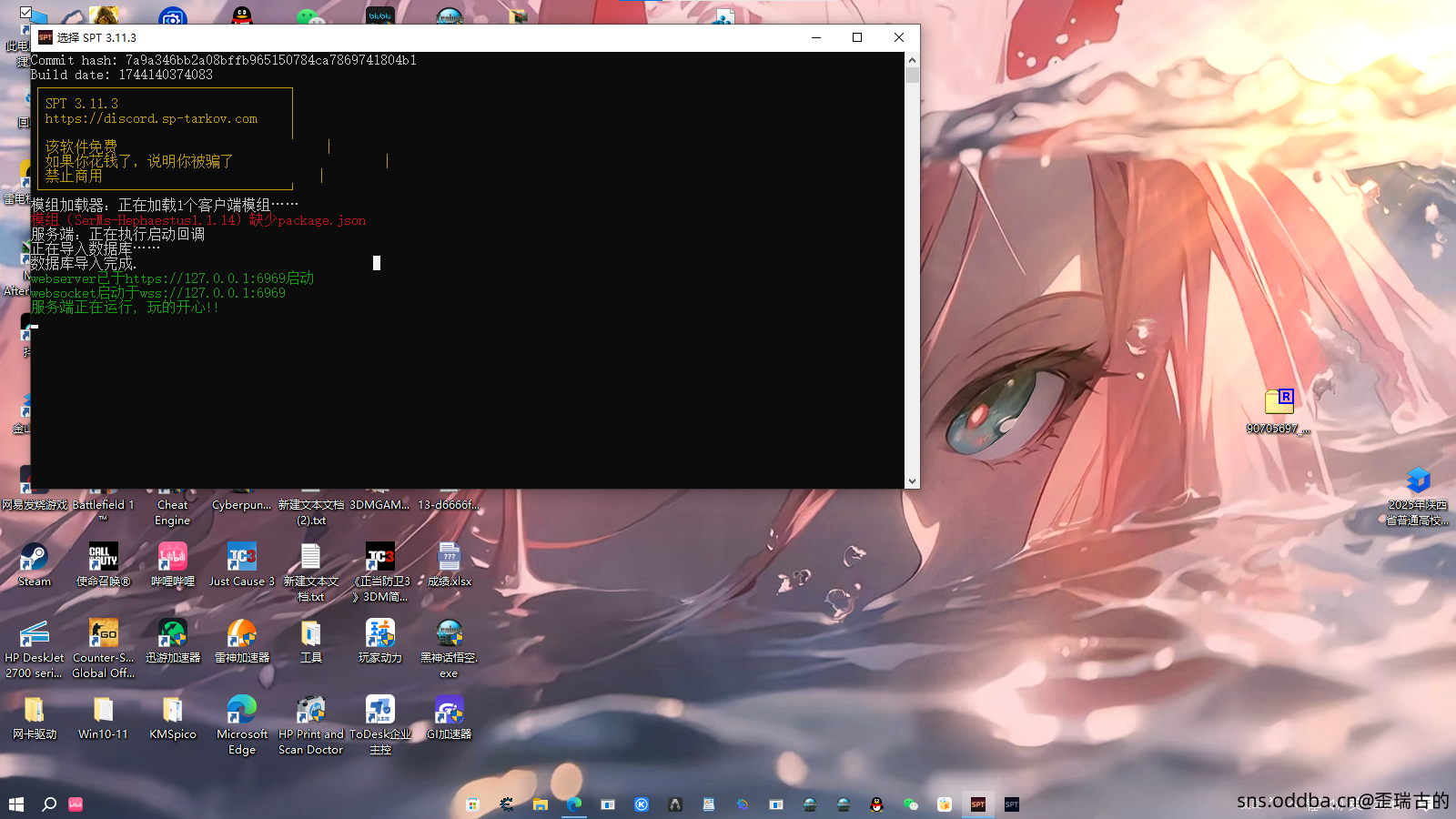Select the 2025年陕西省普通高校 desktop icon
The image size is (1456, 819).
[1418, 480]
